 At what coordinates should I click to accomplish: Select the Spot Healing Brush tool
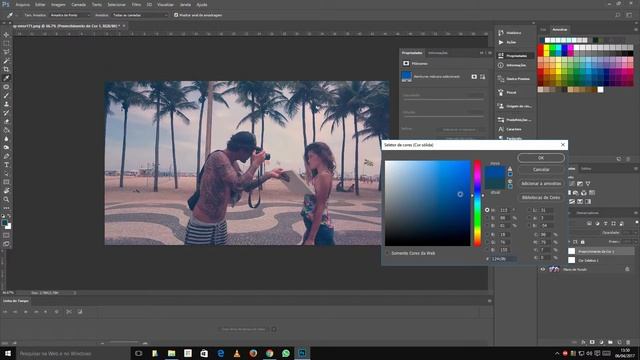(x=6, y=87)
